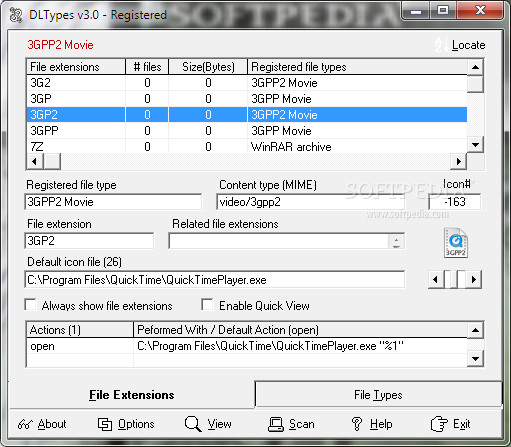Click the extensions list horizontal scroll thumb
Image resolution: width=511 pixels, height=447 pixels.
point(52,161)
